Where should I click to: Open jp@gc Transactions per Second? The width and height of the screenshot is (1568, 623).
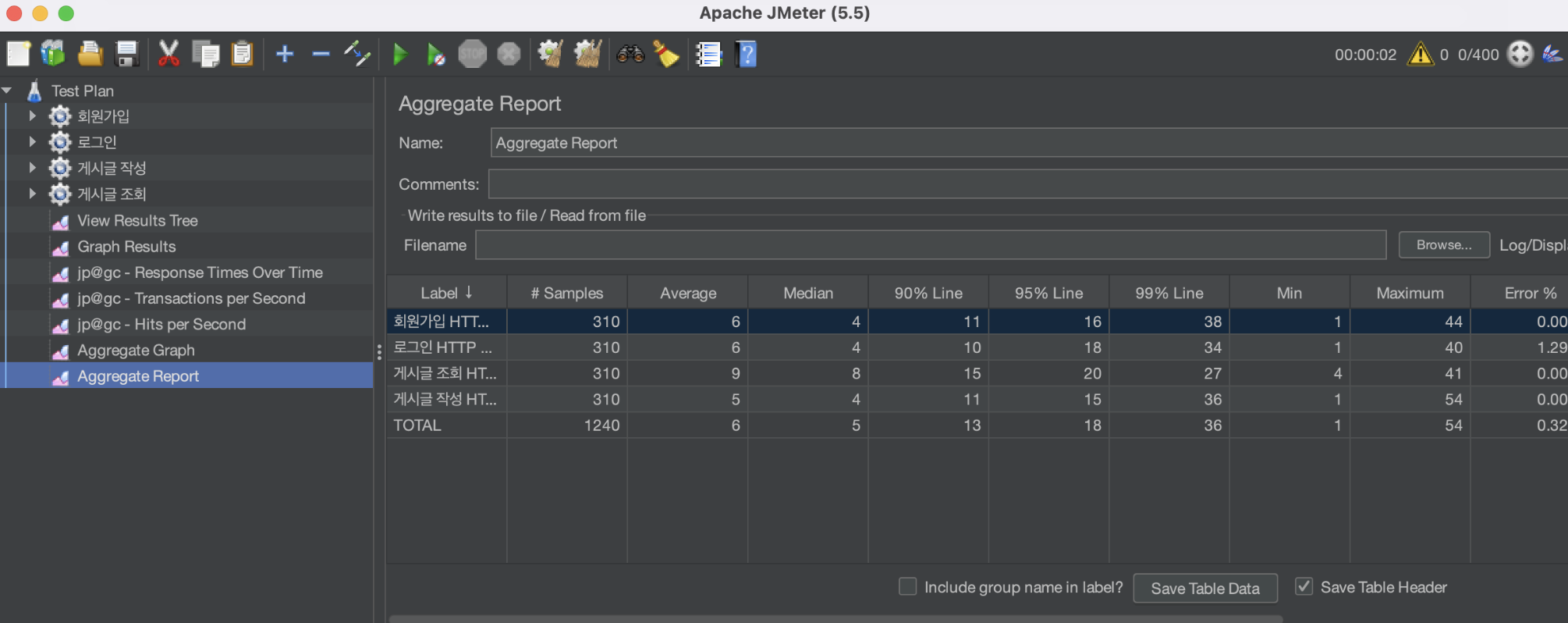coord(191,298)
